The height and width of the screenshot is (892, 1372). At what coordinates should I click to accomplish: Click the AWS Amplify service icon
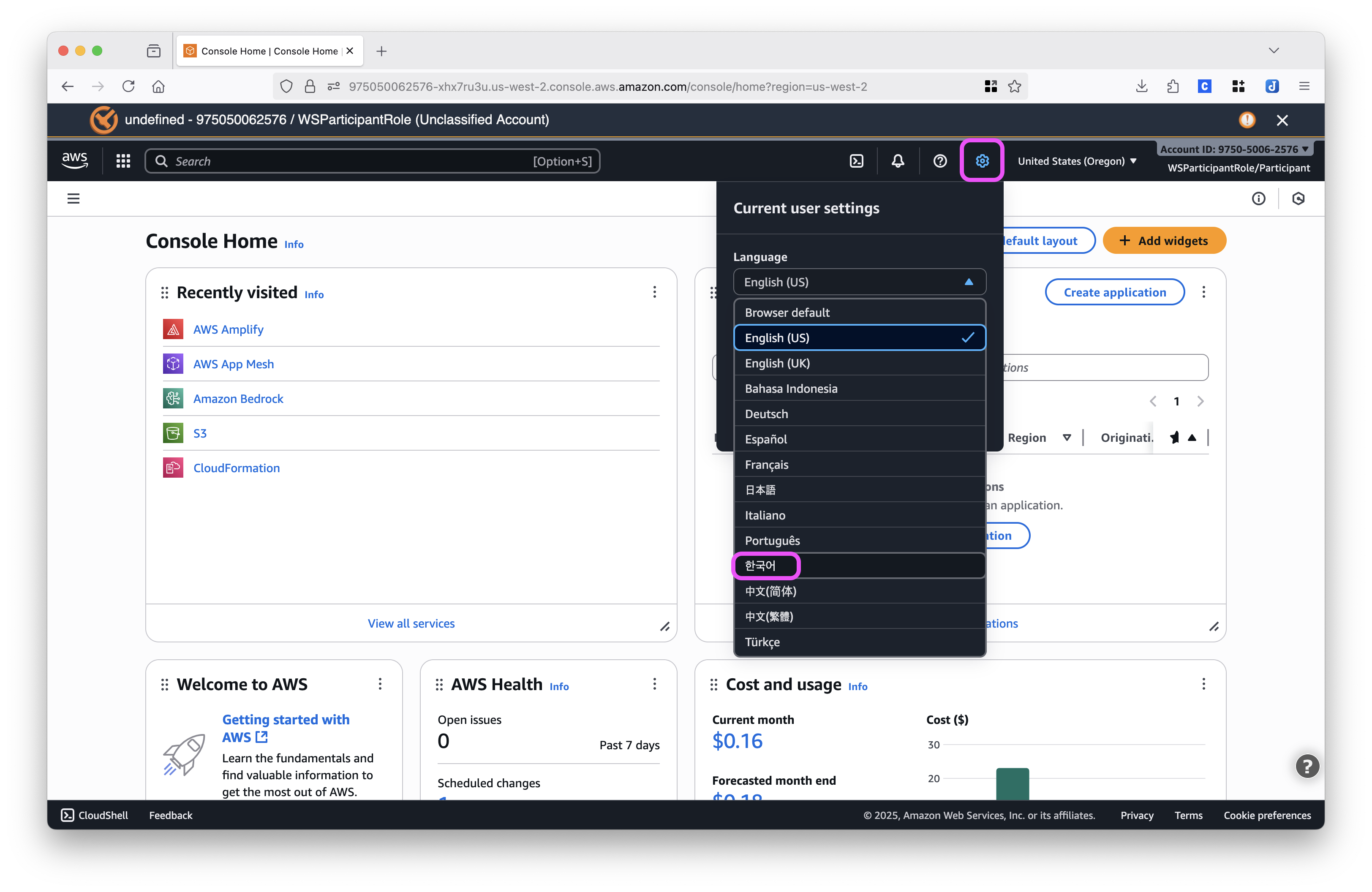coord(173,329)
